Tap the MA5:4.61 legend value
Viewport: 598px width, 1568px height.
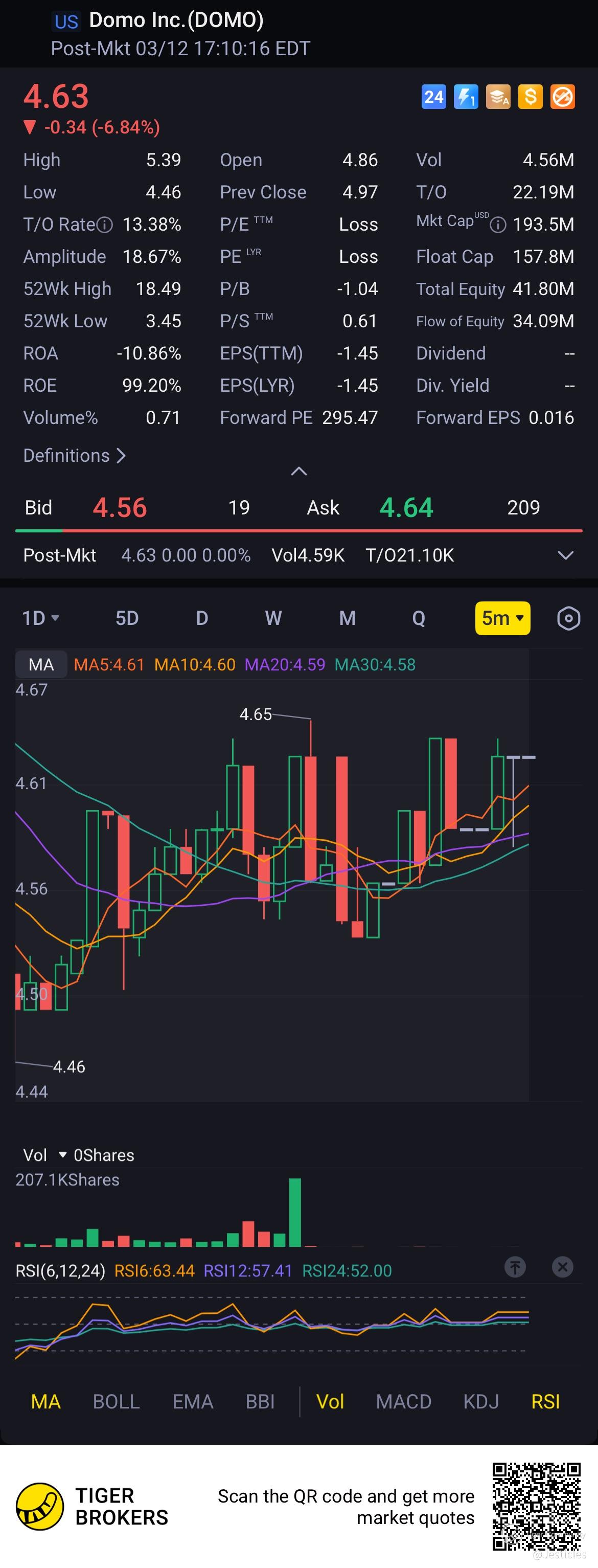[x=109, y=665]
